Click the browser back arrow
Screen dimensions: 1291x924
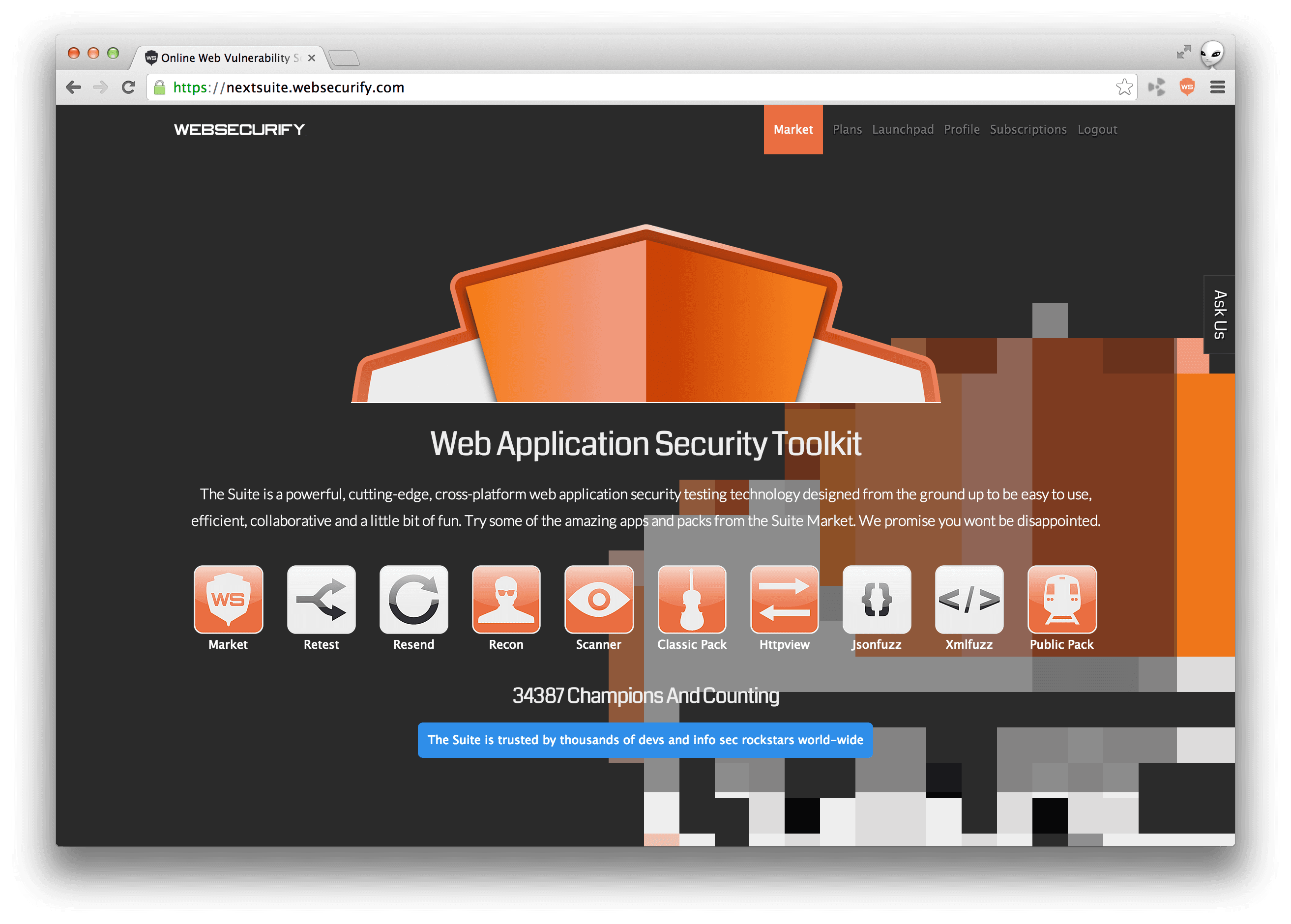tap(73, 87)
